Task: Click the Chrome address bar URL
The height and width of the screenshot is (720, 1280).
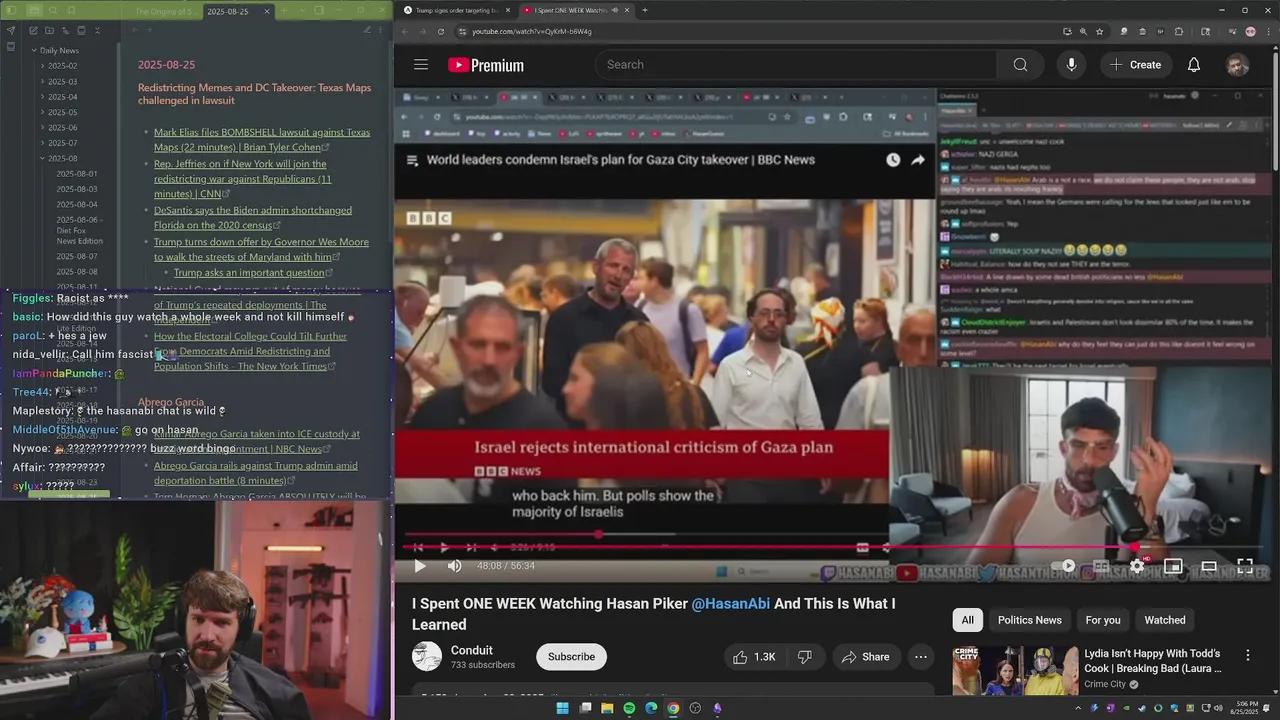Action: pyautogui.click(x=532, y=31)
